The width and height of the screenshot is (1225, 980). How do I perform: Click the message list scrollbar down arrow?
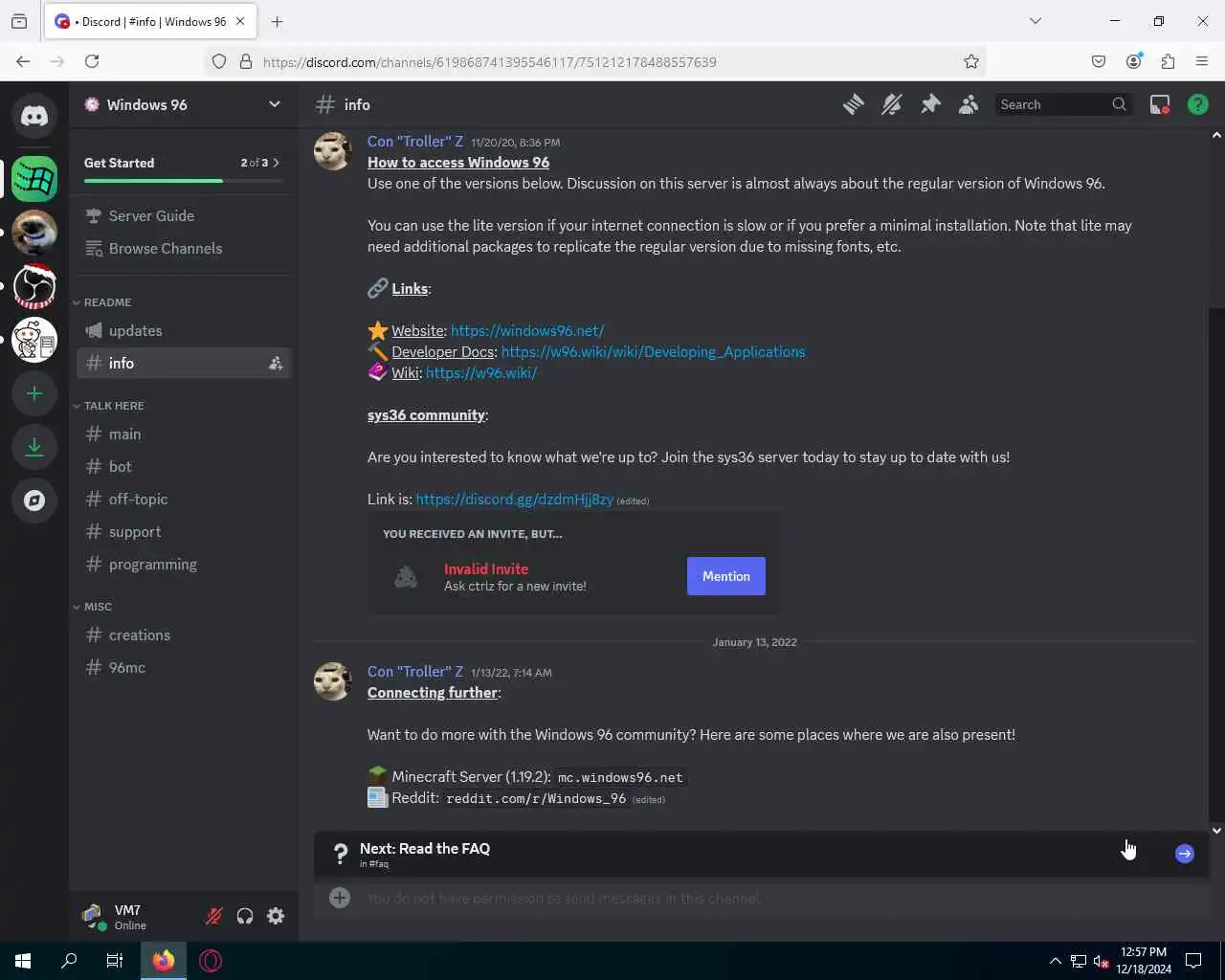1216,831
